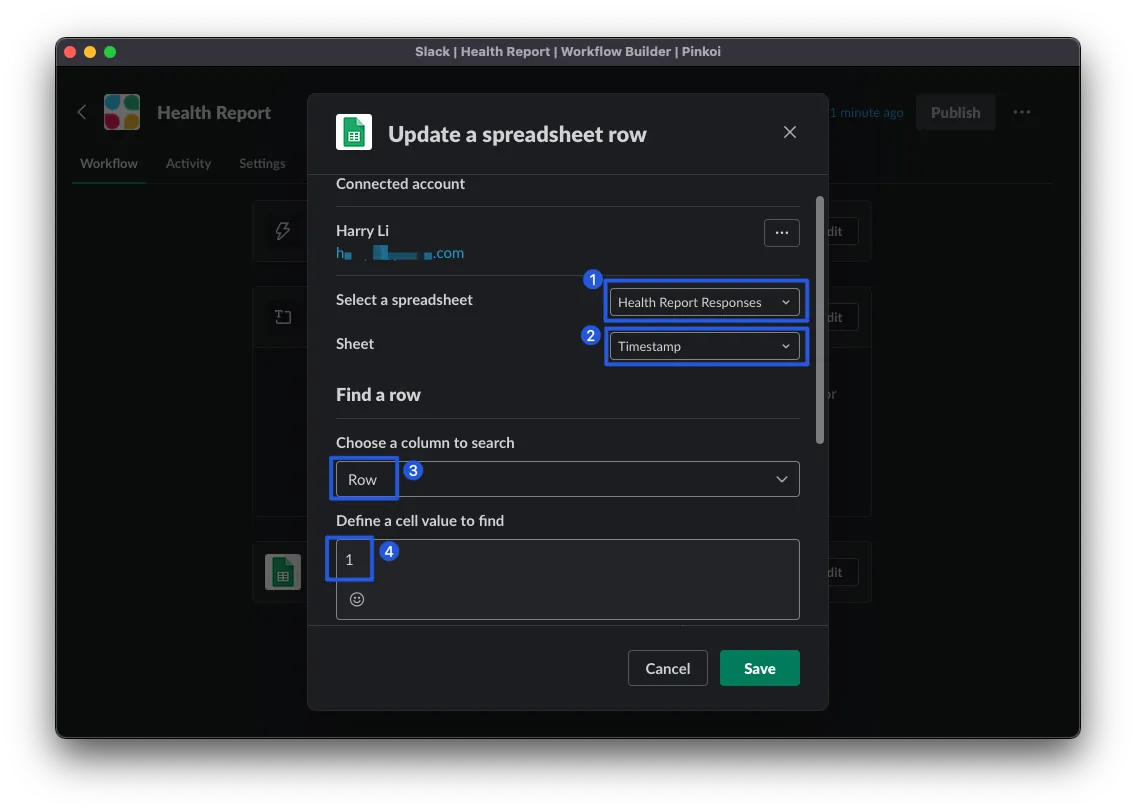Click the form step icon in the workflow list
The image size is (1136, 812).
283,317
